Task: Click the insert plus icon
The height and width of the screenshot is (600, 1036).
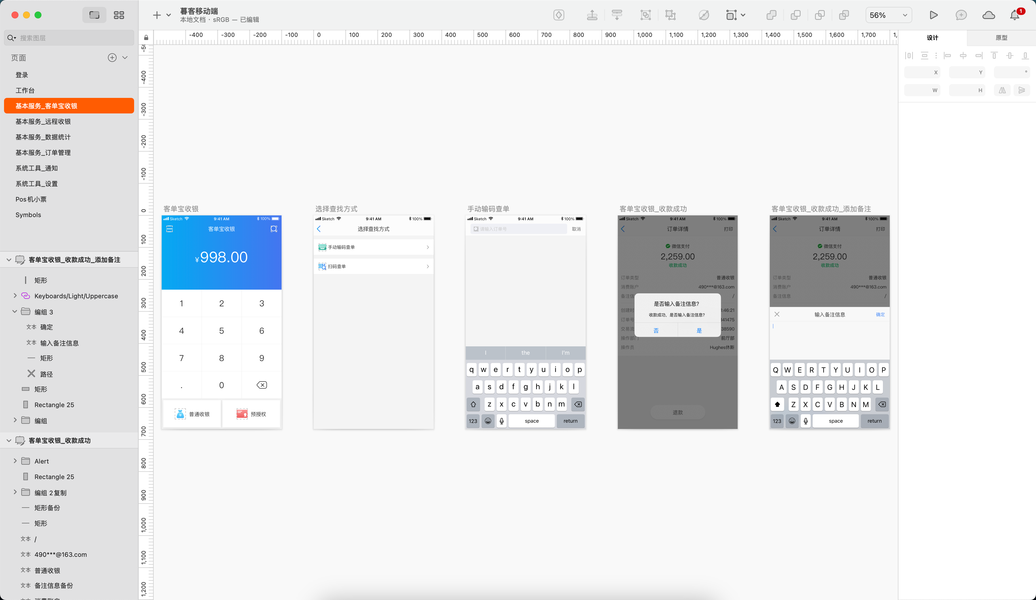Action: (157, 15)
